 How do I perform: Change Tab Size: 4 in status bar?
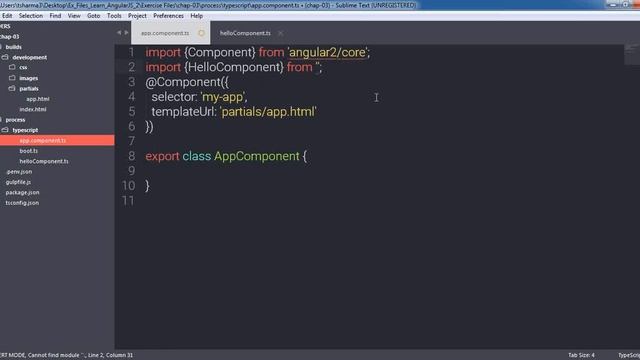pos(581,355)
